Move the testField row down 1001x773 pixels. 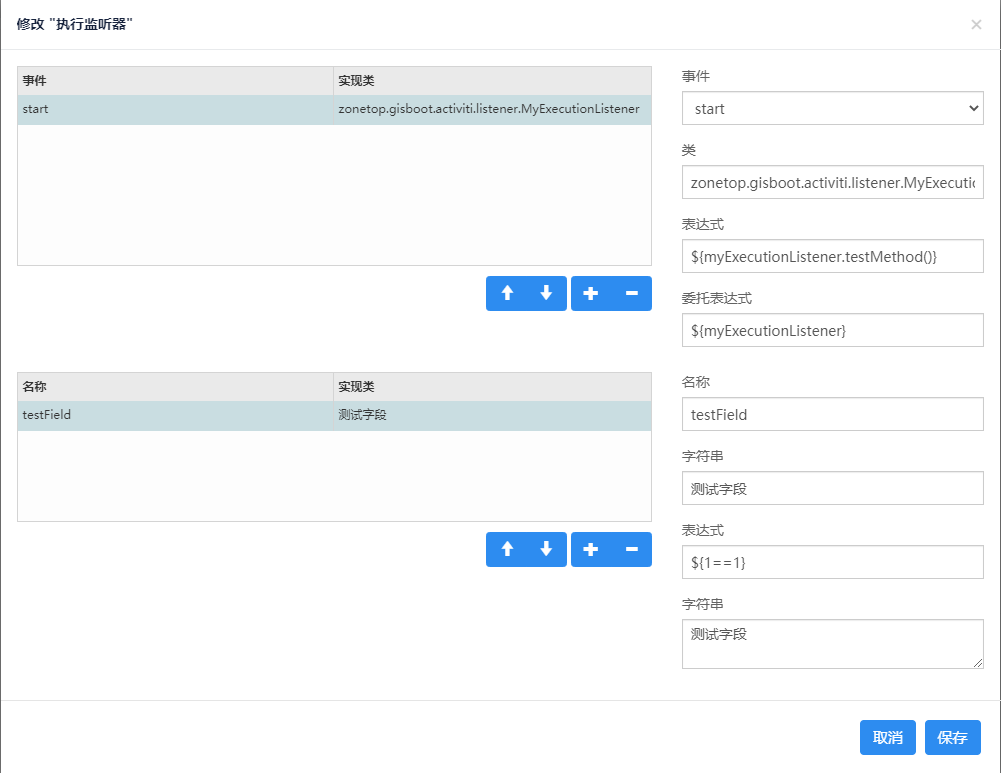click(x=546, y=549)
